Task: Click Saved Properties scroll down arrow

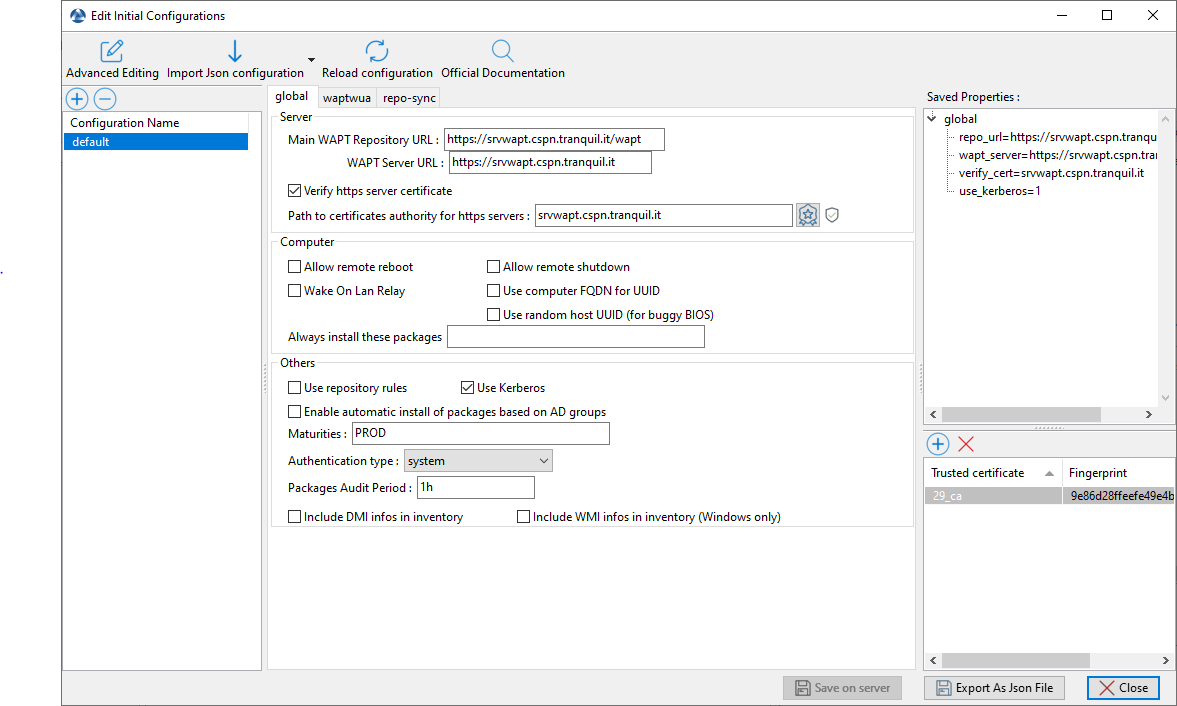Action: (1165, 398)
